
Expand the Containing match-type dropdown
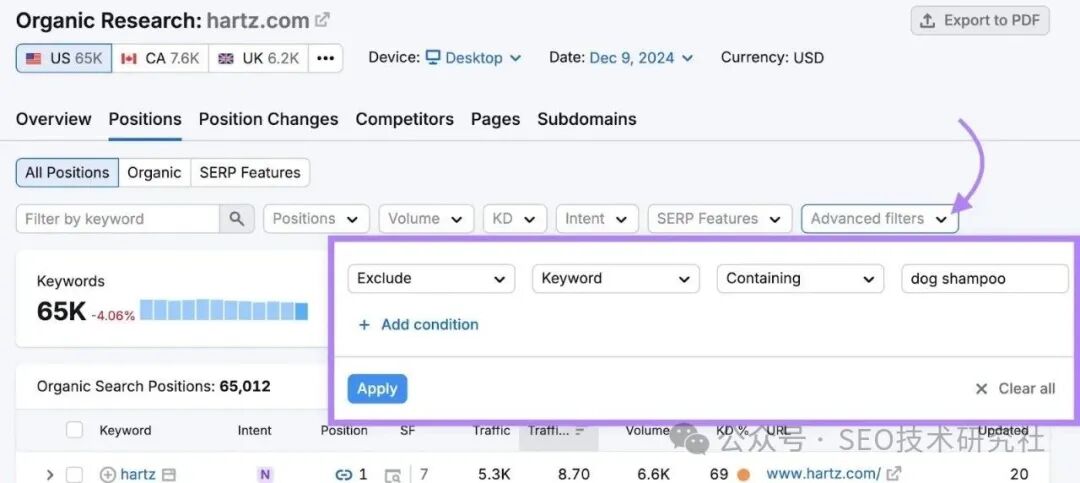click(800, 279)
